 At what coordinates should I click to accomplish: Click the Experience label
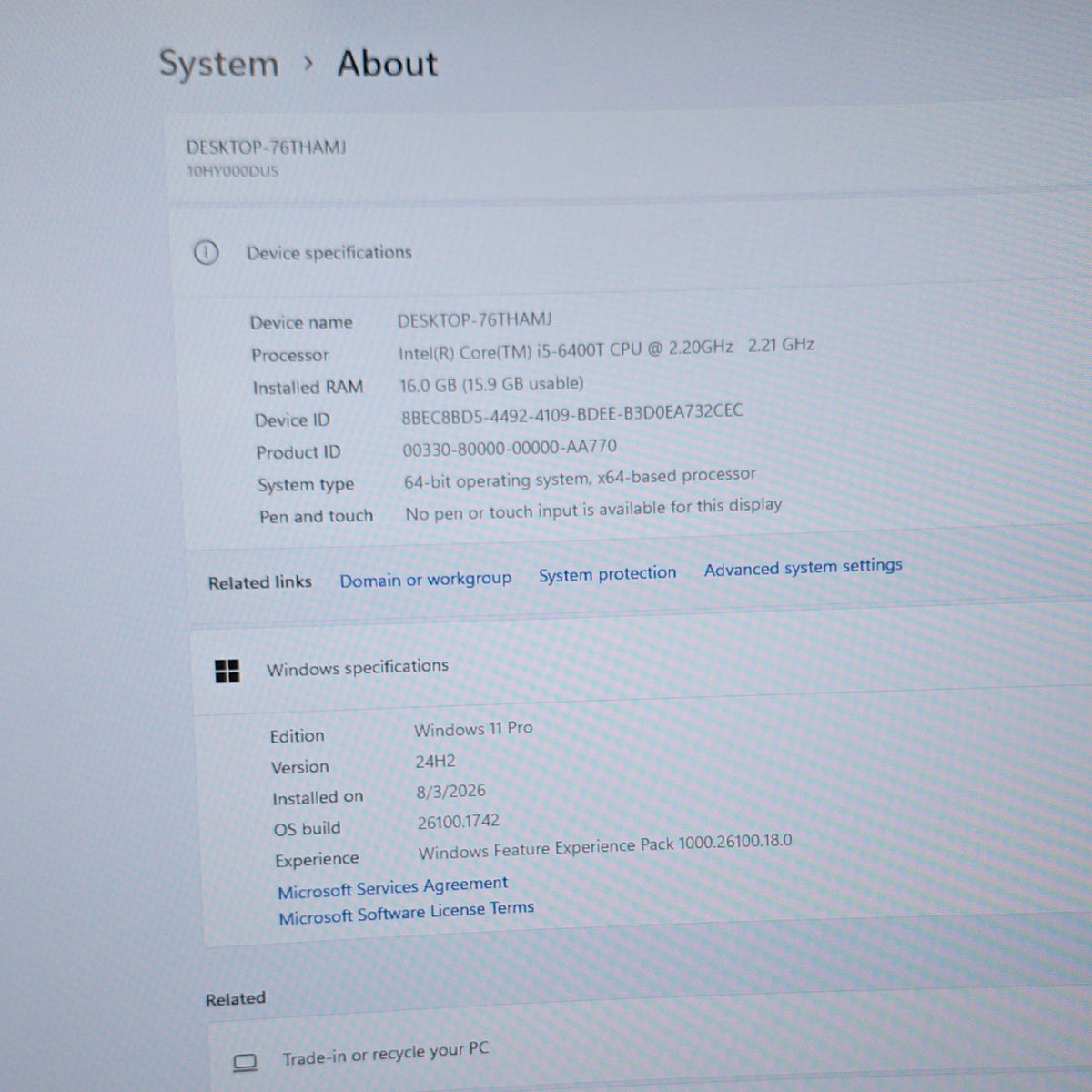(x=318, y=860)
